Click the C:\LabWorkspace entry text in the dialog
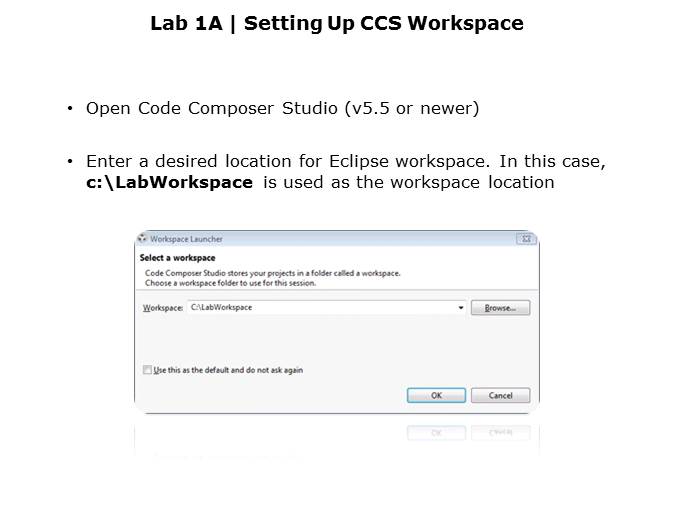Viewport: 674px width, 506px height. point(221,308)
